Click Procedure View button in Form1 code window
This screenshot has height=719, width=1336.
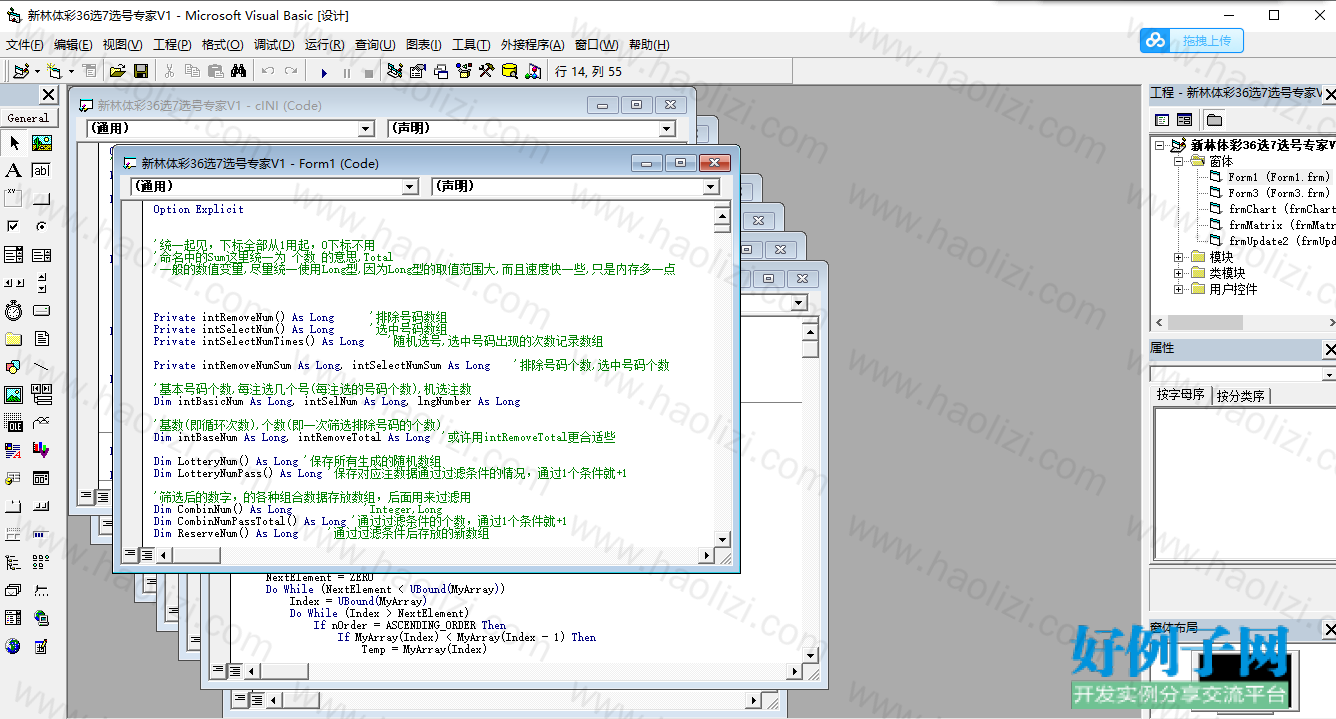coord(130,555)
